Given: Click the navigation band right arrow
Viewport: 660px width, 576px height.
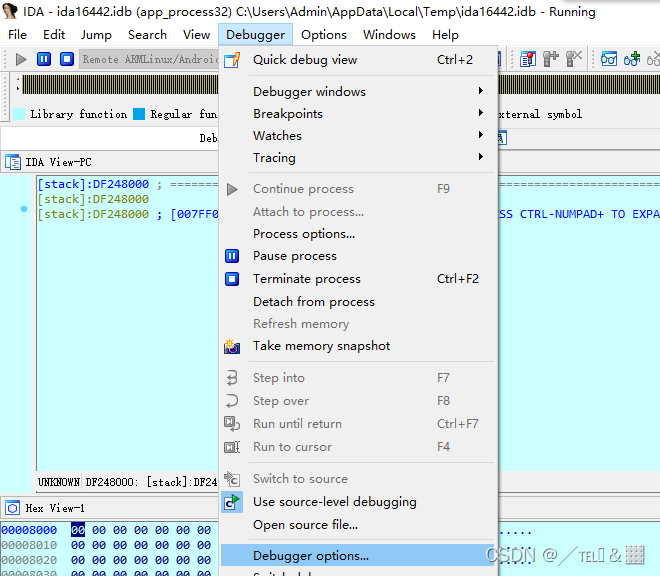Looking at the screenshot, I should 18,88.
